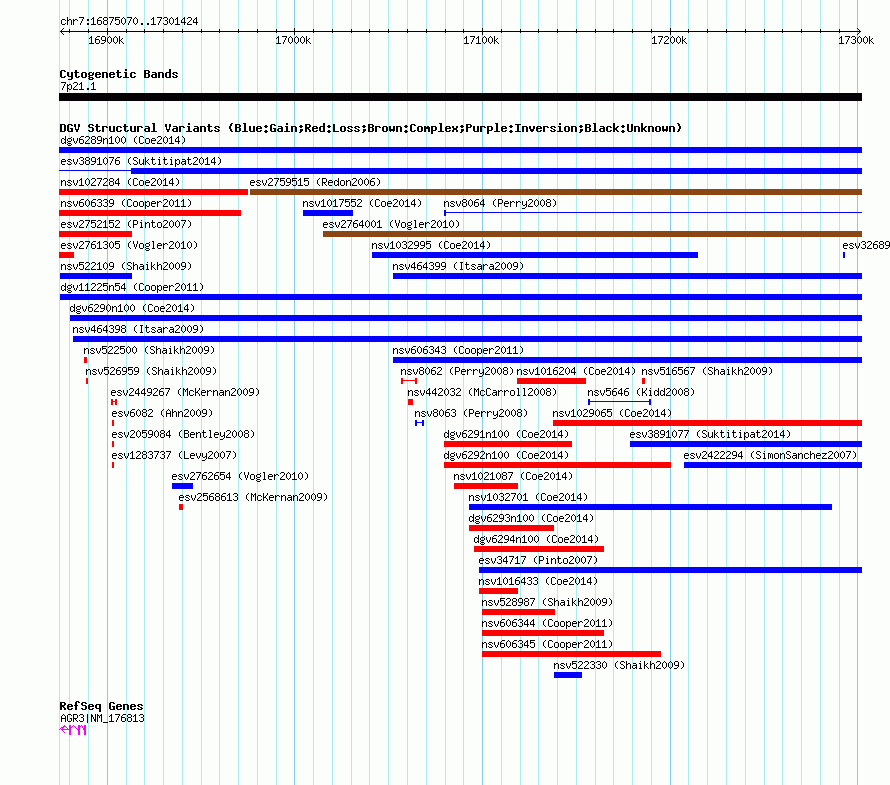This screenshot has height=785, width=890.
Task: Select the esv3891076 (Suktitipat2014) variant label
Action: 141,161
